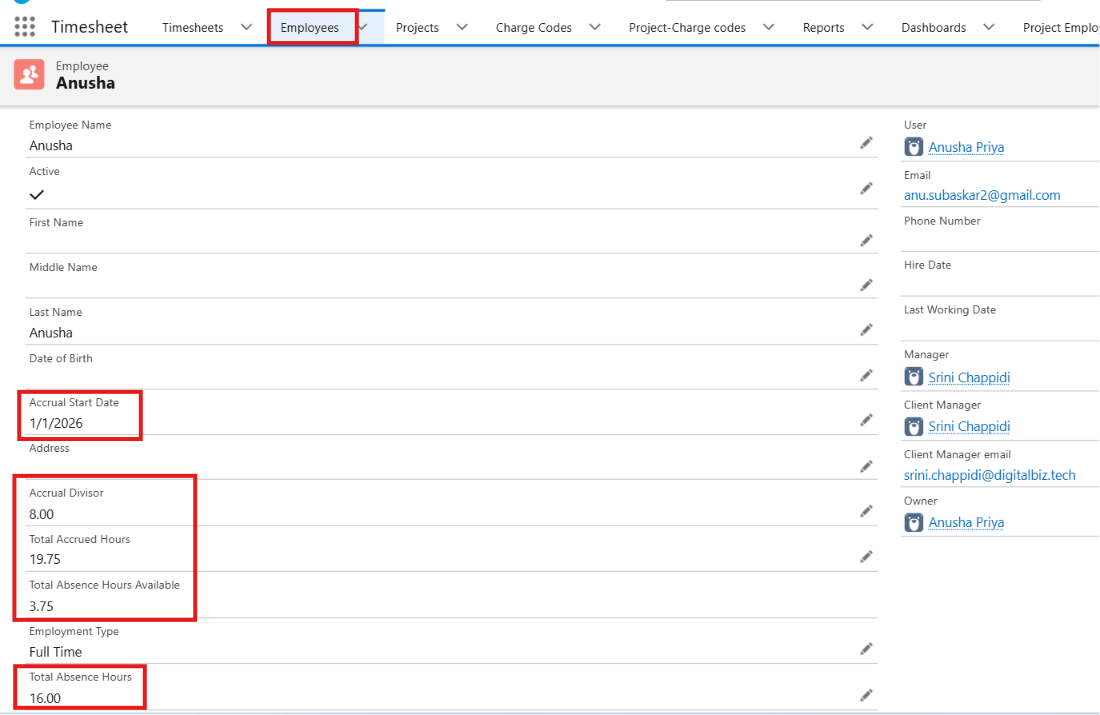Click the Total Absence Hours Available value 3.75
The width and height of the screenshot is (1100, 715).
coord(41,606)
